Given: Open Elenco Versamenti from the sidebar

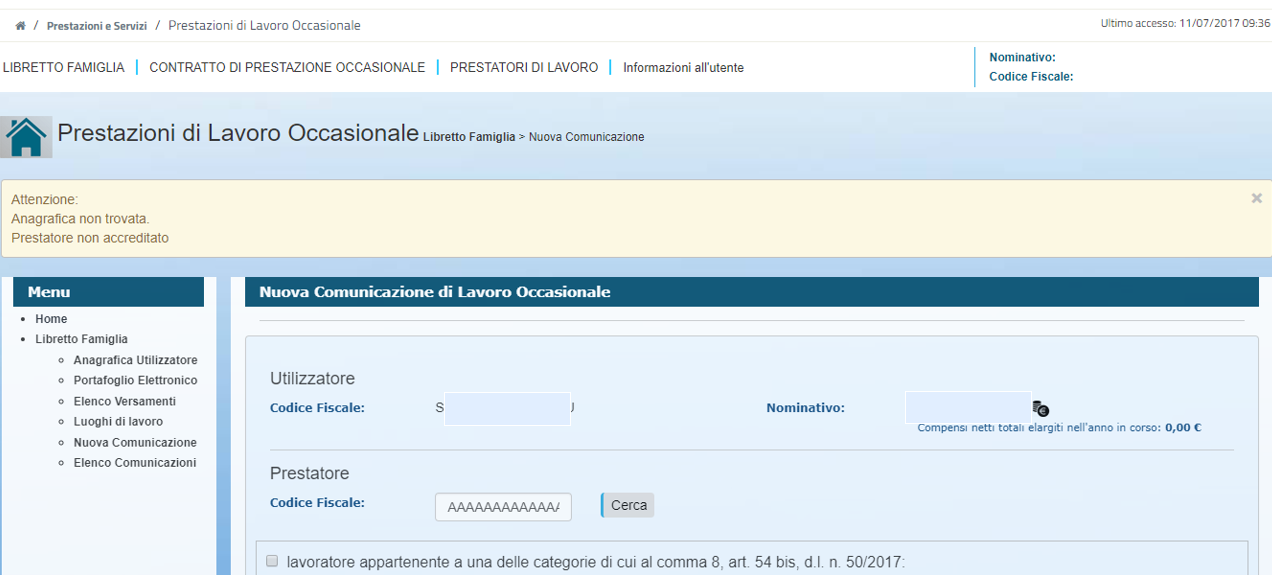Looking at the screenshot, I should pyautogui.click(x=124, y=401).
